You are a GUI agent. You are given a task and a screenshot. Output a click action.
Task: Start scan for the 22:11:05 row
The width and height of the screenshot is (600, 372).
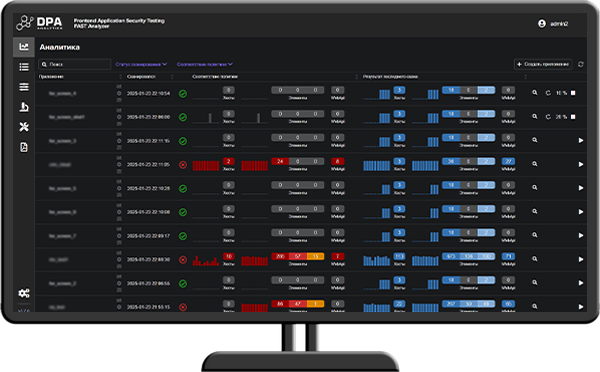(581, 164)
